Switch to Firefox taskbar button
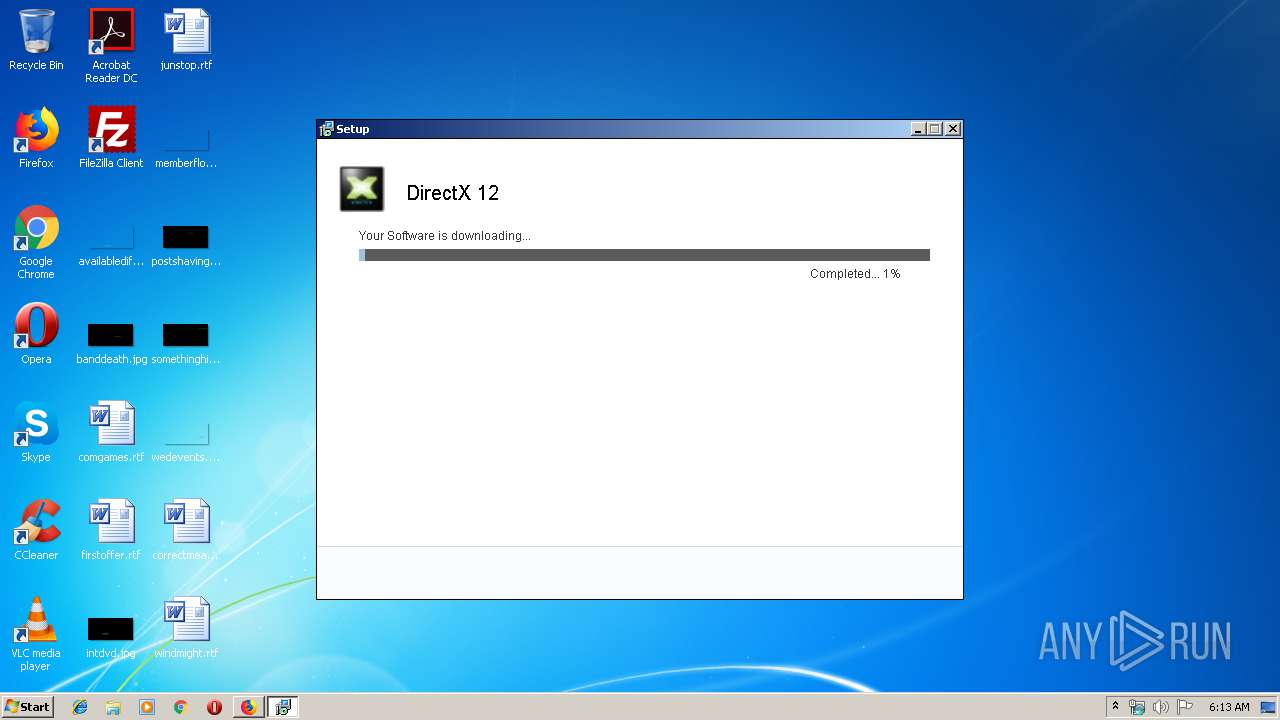This screenshot has height=720, width=1280. [x=248, y=707]
